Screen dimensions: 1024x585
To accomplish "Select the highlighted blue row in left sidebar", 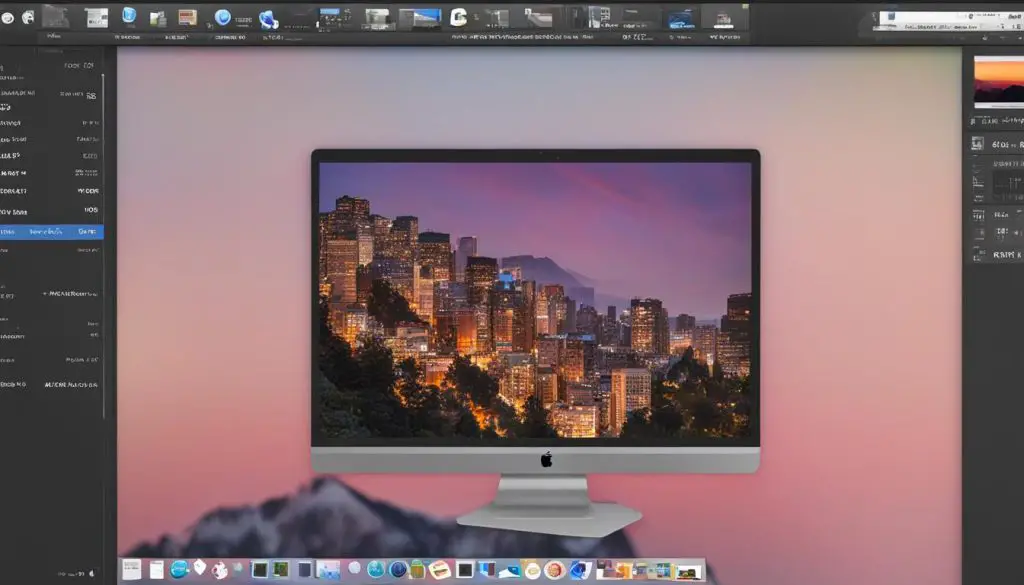I will 52,232.
